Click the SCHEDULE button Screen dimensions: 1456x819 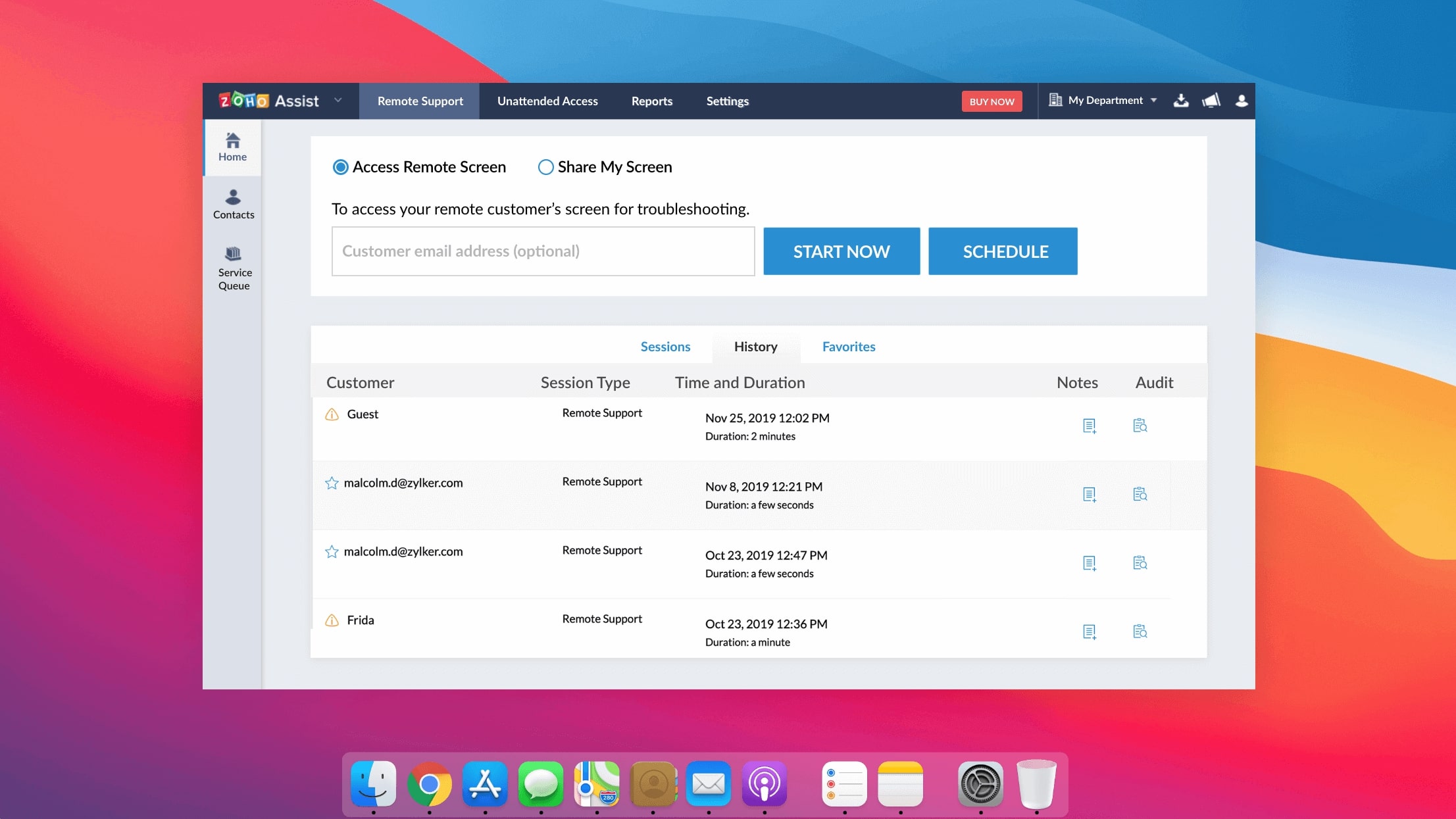coord(1003,251)
